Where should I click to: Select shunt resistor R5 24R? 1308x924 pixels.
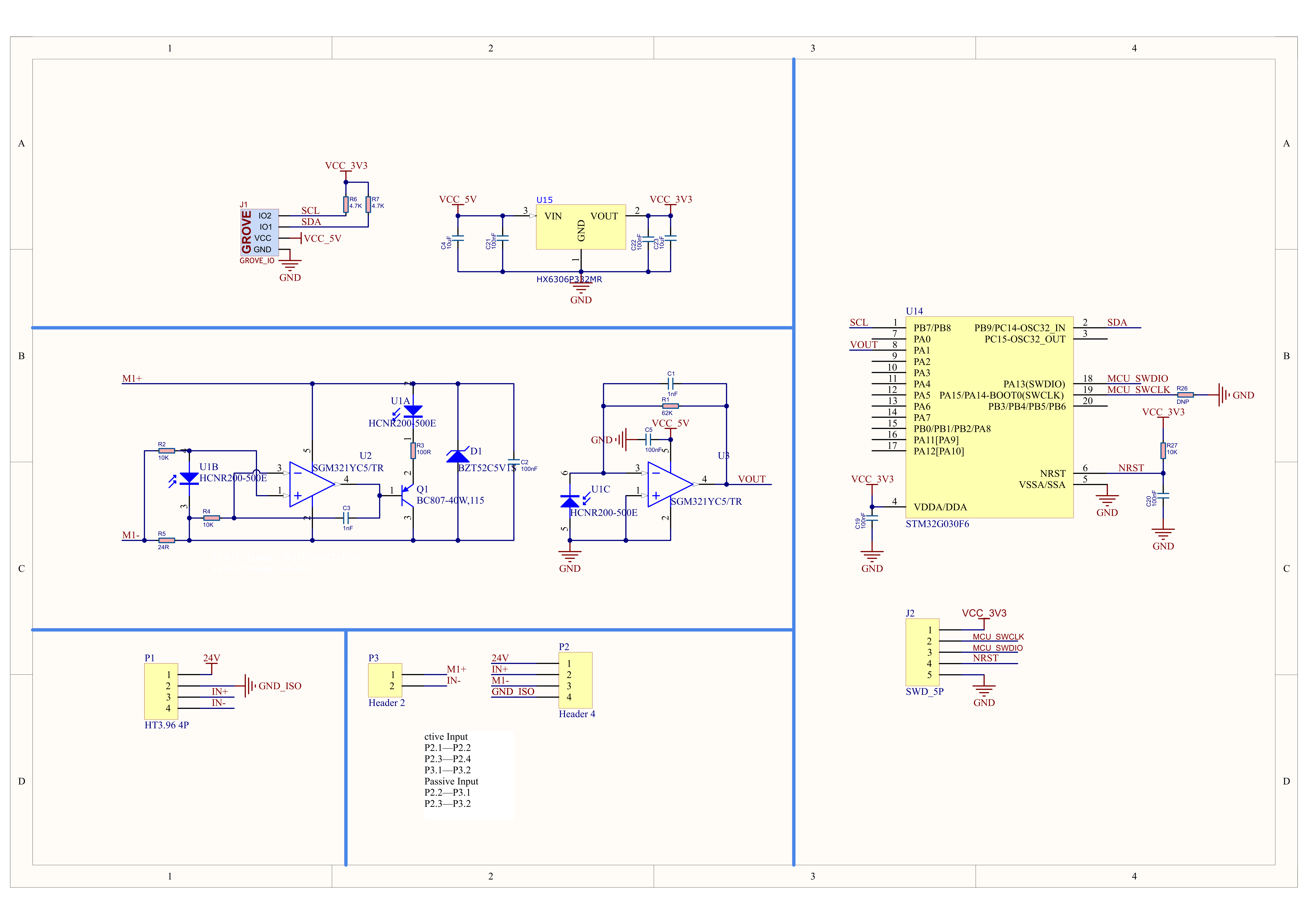pyautogui.click(x=166, y=540)
